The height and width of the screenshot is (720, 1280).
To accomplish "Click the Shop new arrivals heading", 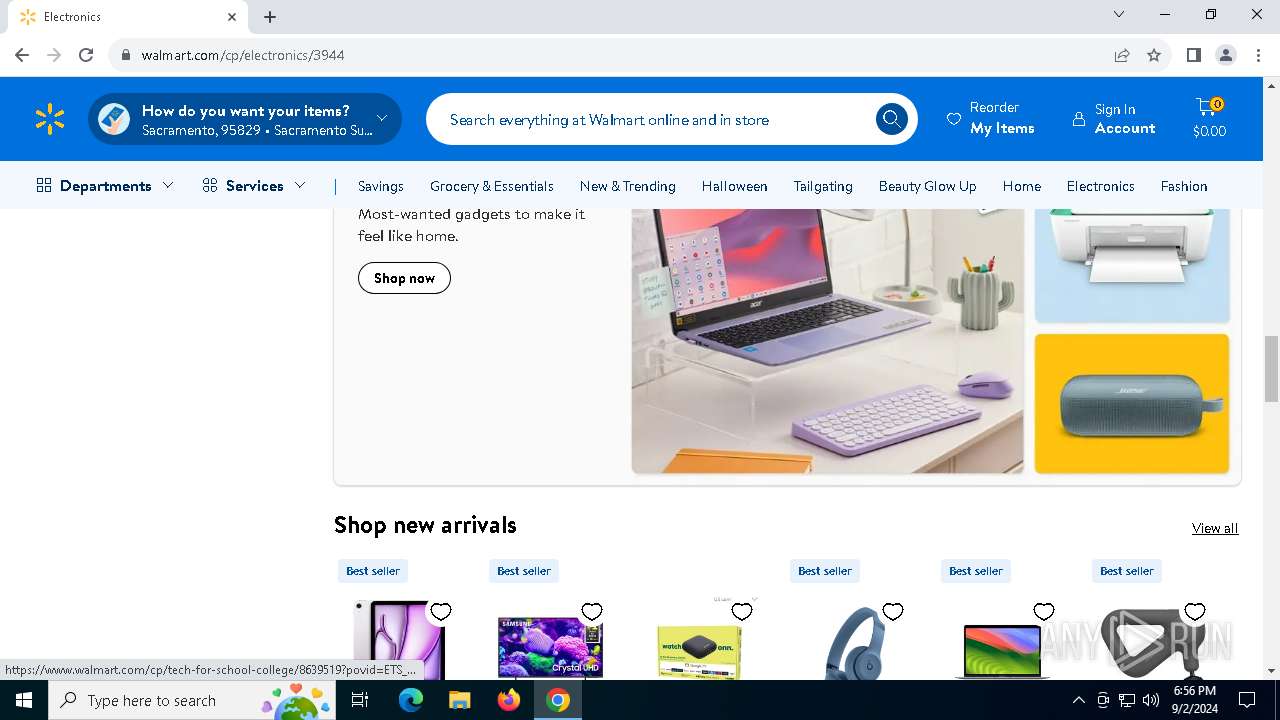I will tap(425, 525).
